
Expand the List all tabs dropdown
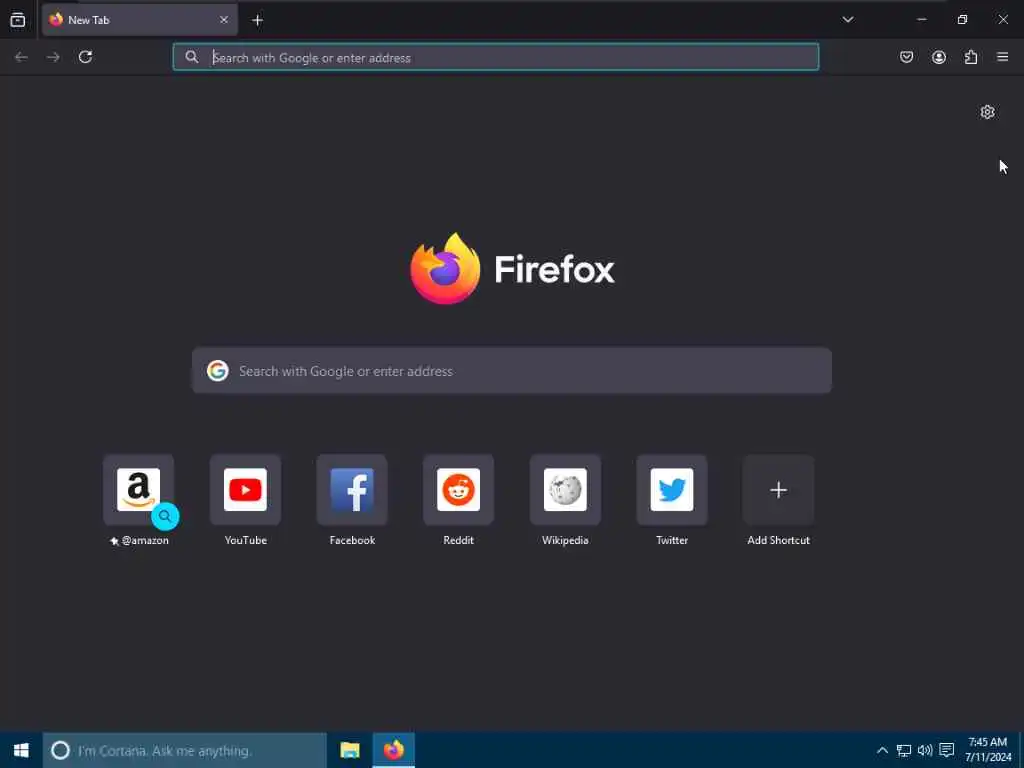point(848,20)
